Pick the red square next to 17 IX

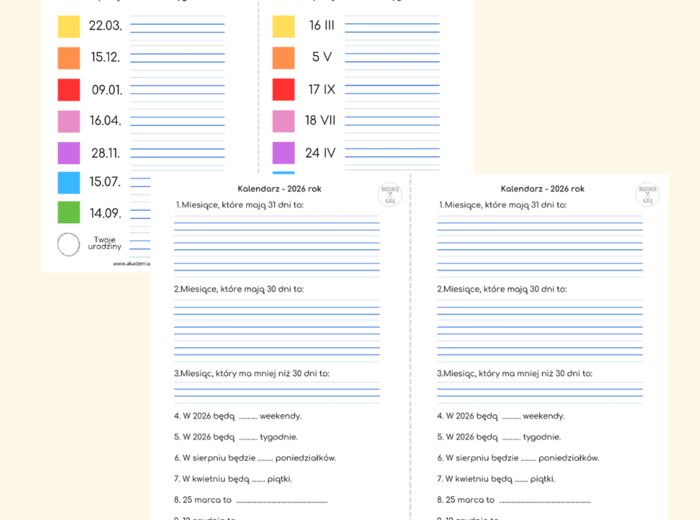(284, 90)
